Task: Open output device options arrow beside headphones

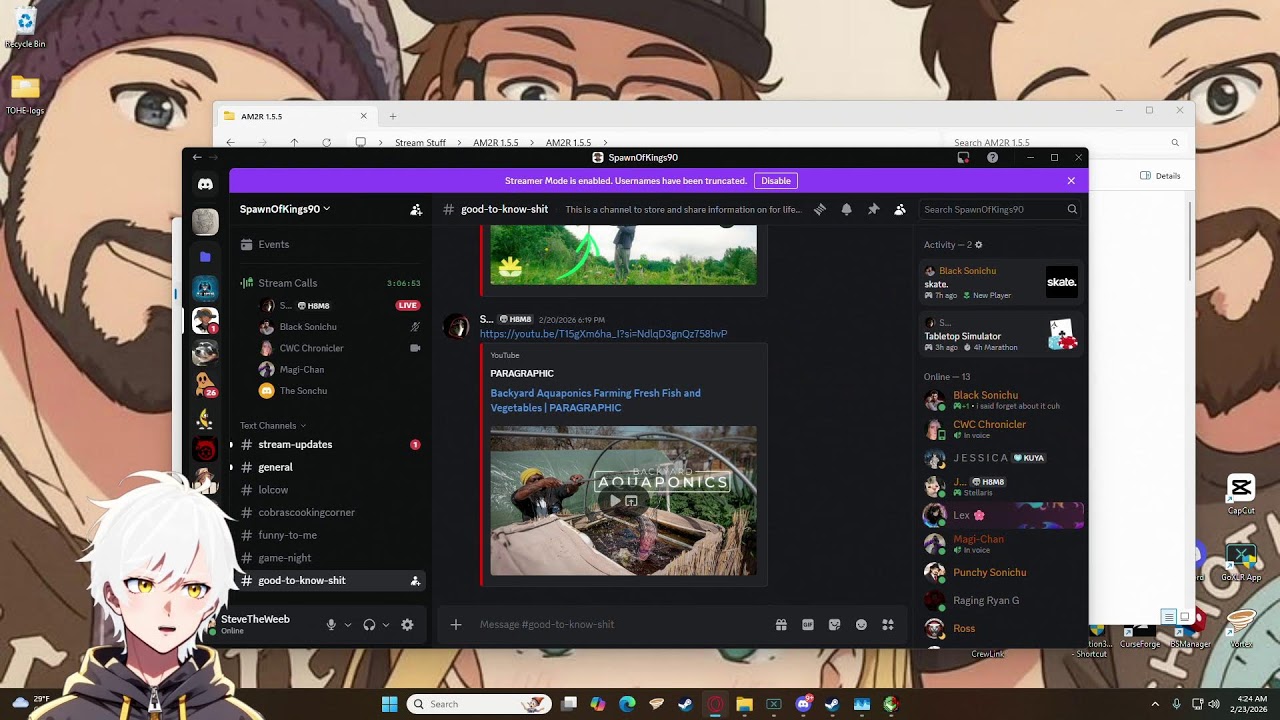Action: tap(386, 625)
